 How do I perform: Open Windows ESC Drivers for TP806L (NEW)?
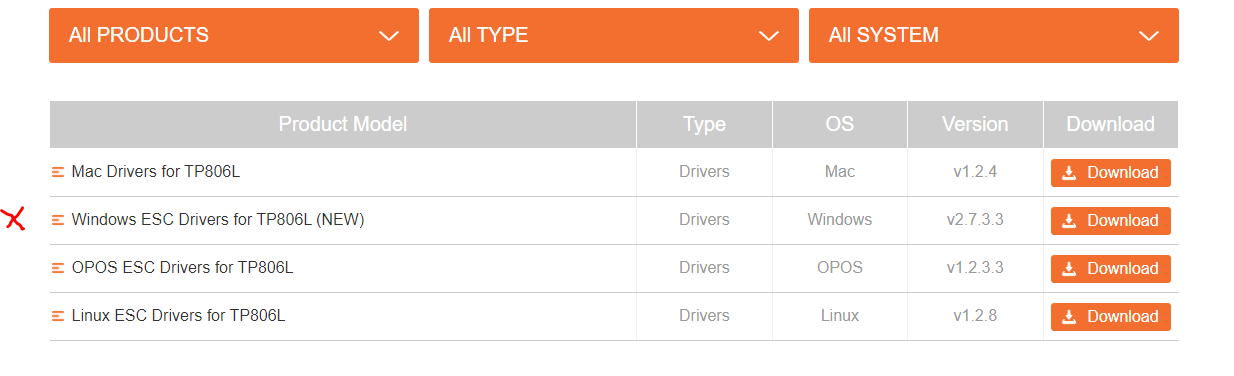218,220
